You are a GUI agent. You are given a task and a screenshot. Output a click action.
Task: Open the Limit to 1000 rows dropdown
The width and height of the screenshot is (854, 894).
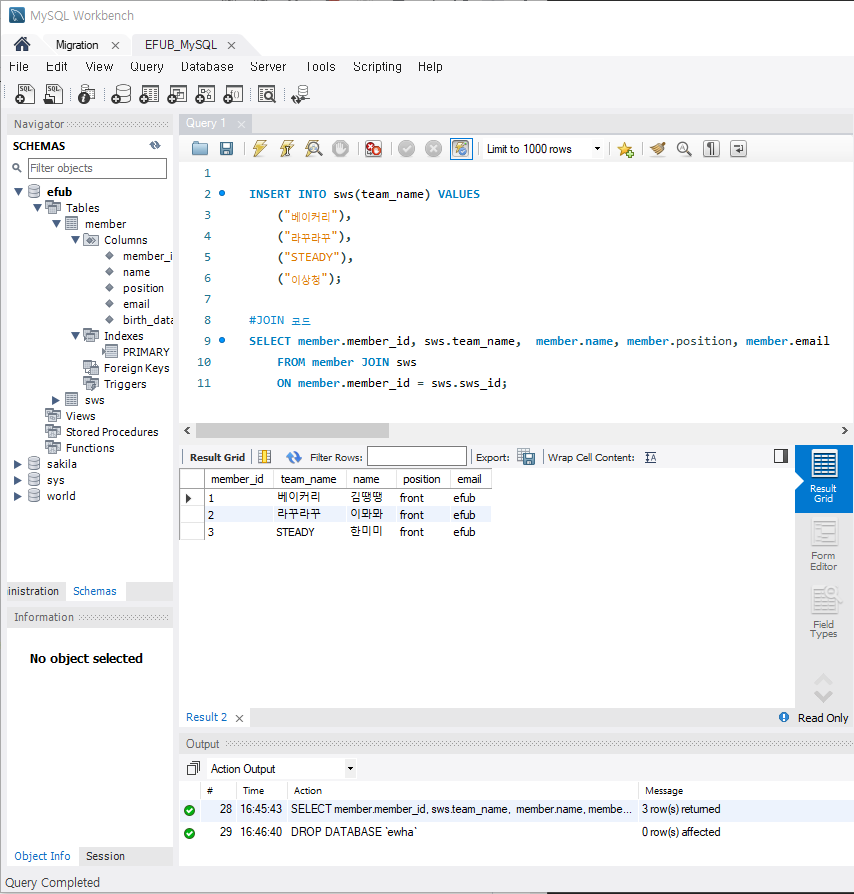tap(597, 149)
